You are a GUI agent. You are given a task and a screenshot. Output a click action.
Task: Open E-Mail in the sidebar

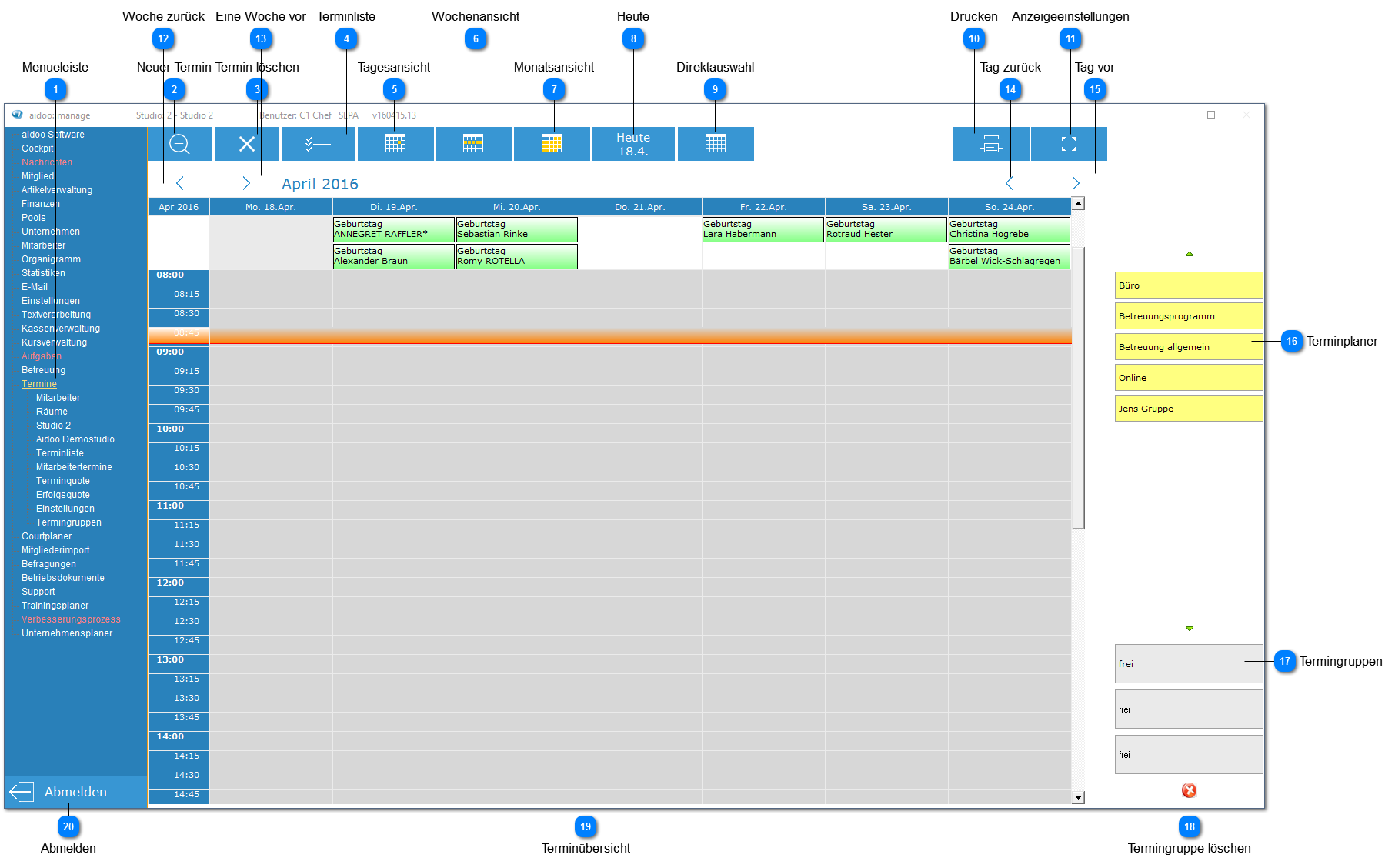(x=35, y=287)
